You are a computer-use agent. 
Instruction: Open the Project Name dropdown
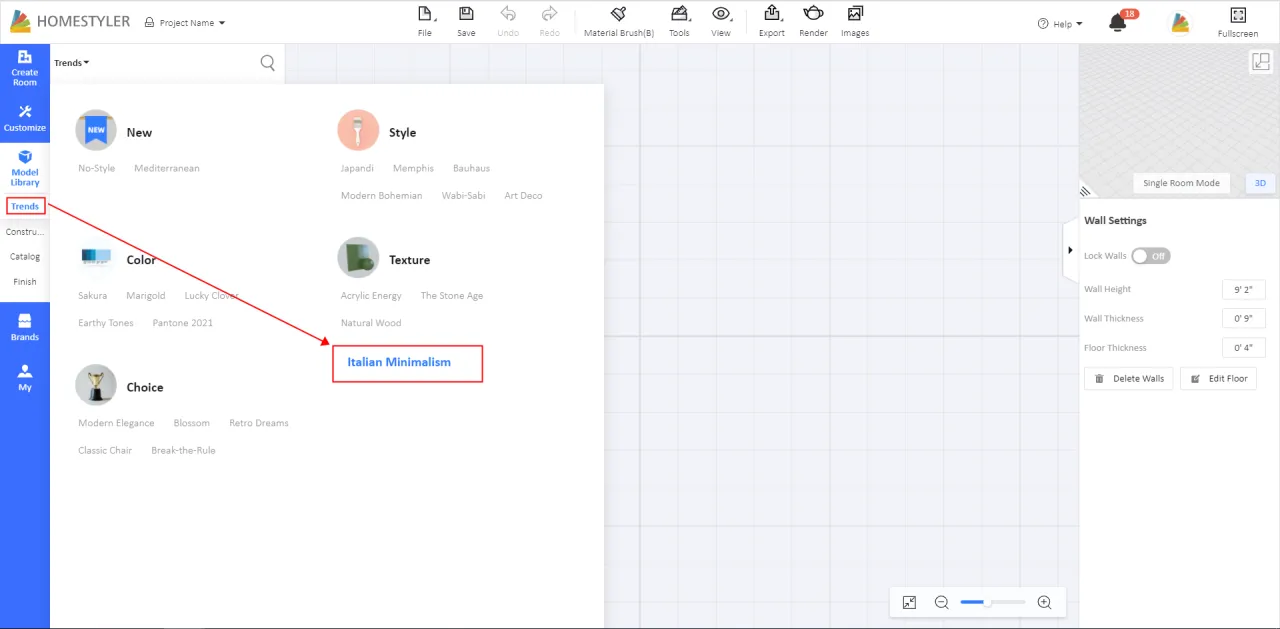[186, 23]
